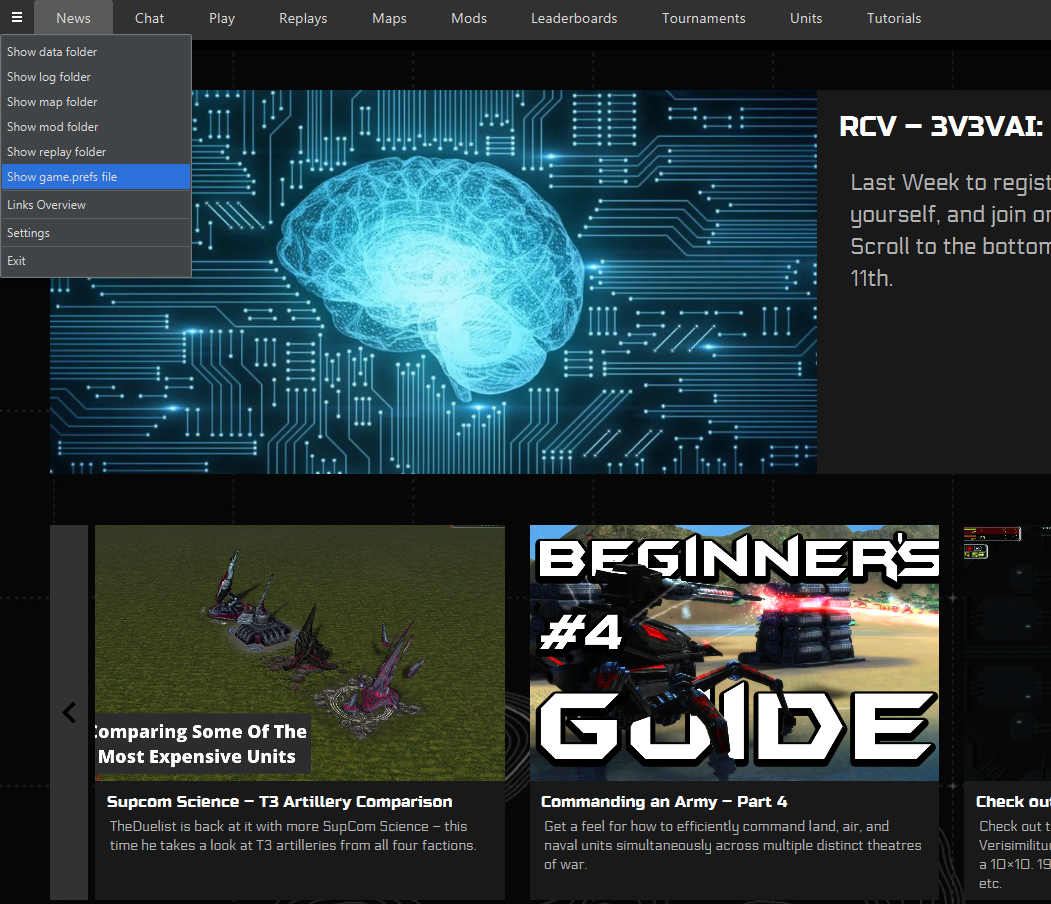The height and width of the screenshot is (904, 1051).
Task: Click the 'TheDuelist is back at it' description
Action: coord(293,836)
